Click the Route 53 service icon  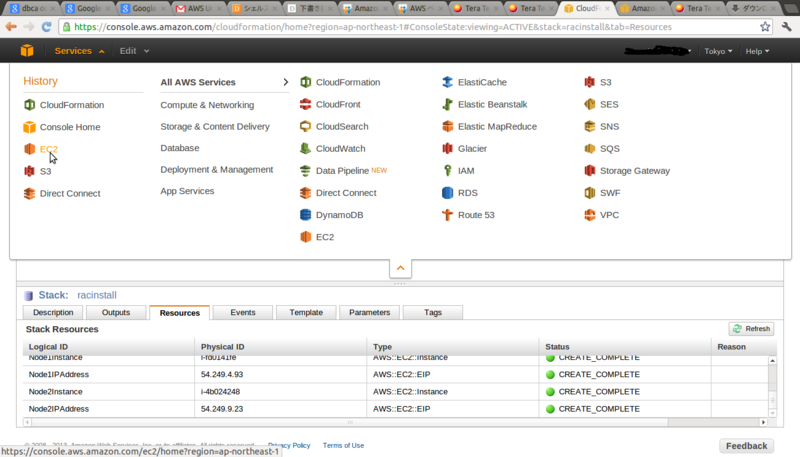point(447,215)
